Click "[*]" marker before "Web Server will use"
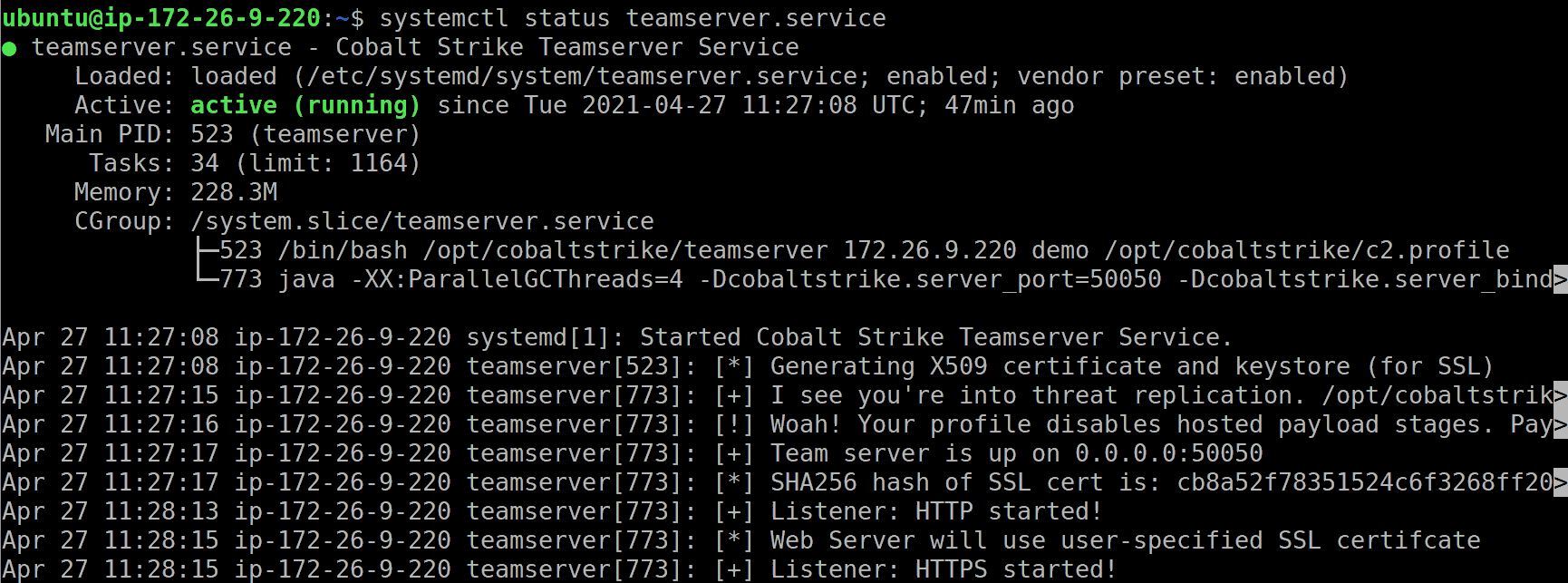 (x=733, y=540)
